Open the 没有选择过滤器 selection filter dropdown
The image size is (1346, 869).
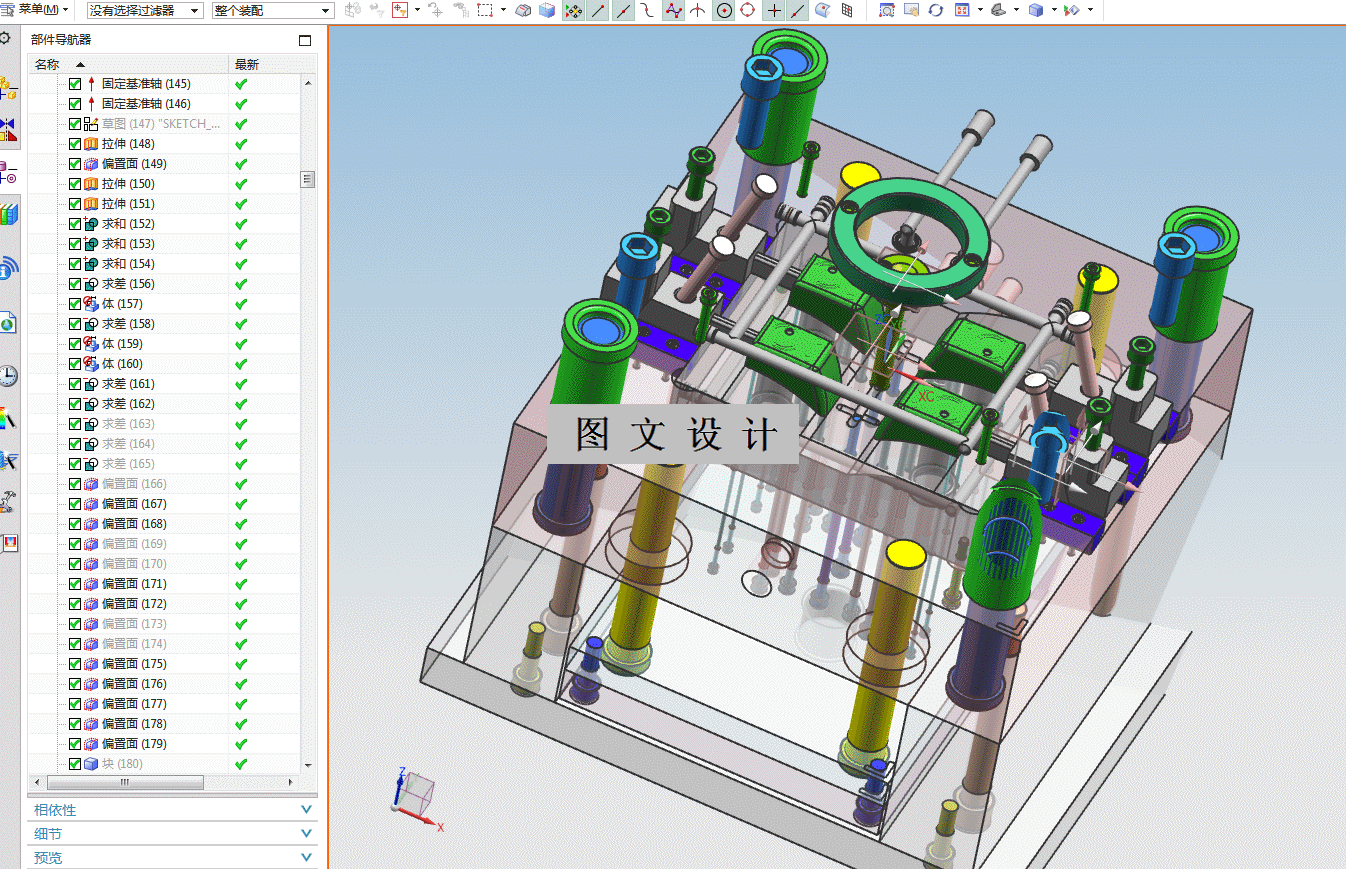[x=145, y=10]
